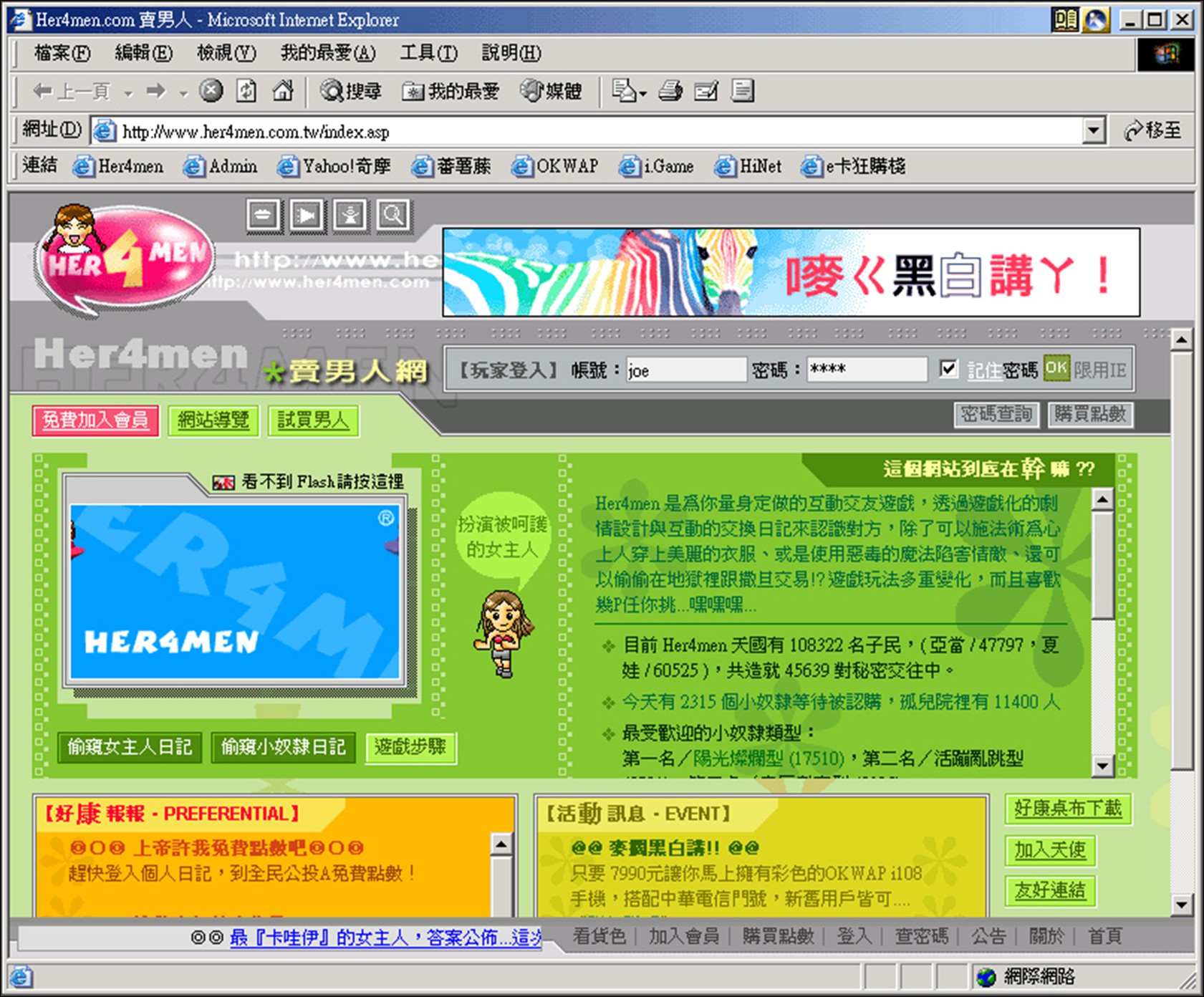Print the page with the printer icon
This screenshot has height=997, width=1204.
click(670, 91)
